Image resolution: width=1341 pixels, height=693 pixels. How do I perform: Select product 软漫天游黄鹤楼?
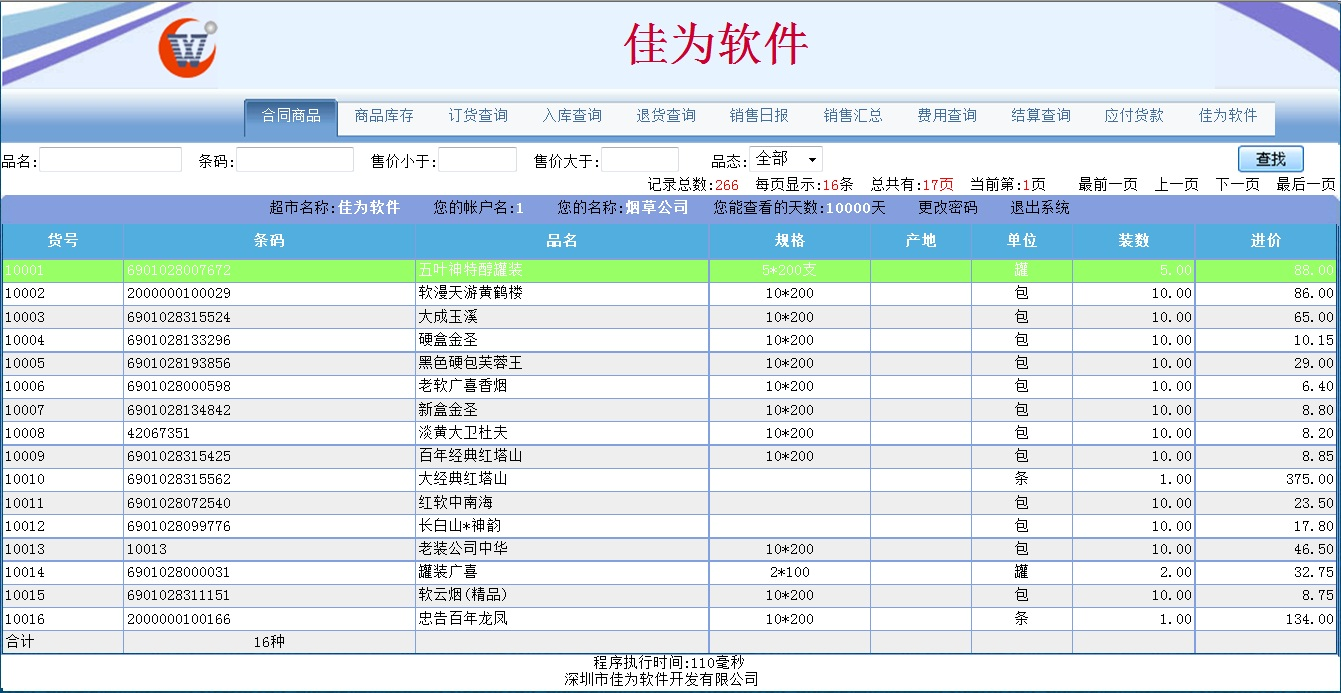(471, 293)
